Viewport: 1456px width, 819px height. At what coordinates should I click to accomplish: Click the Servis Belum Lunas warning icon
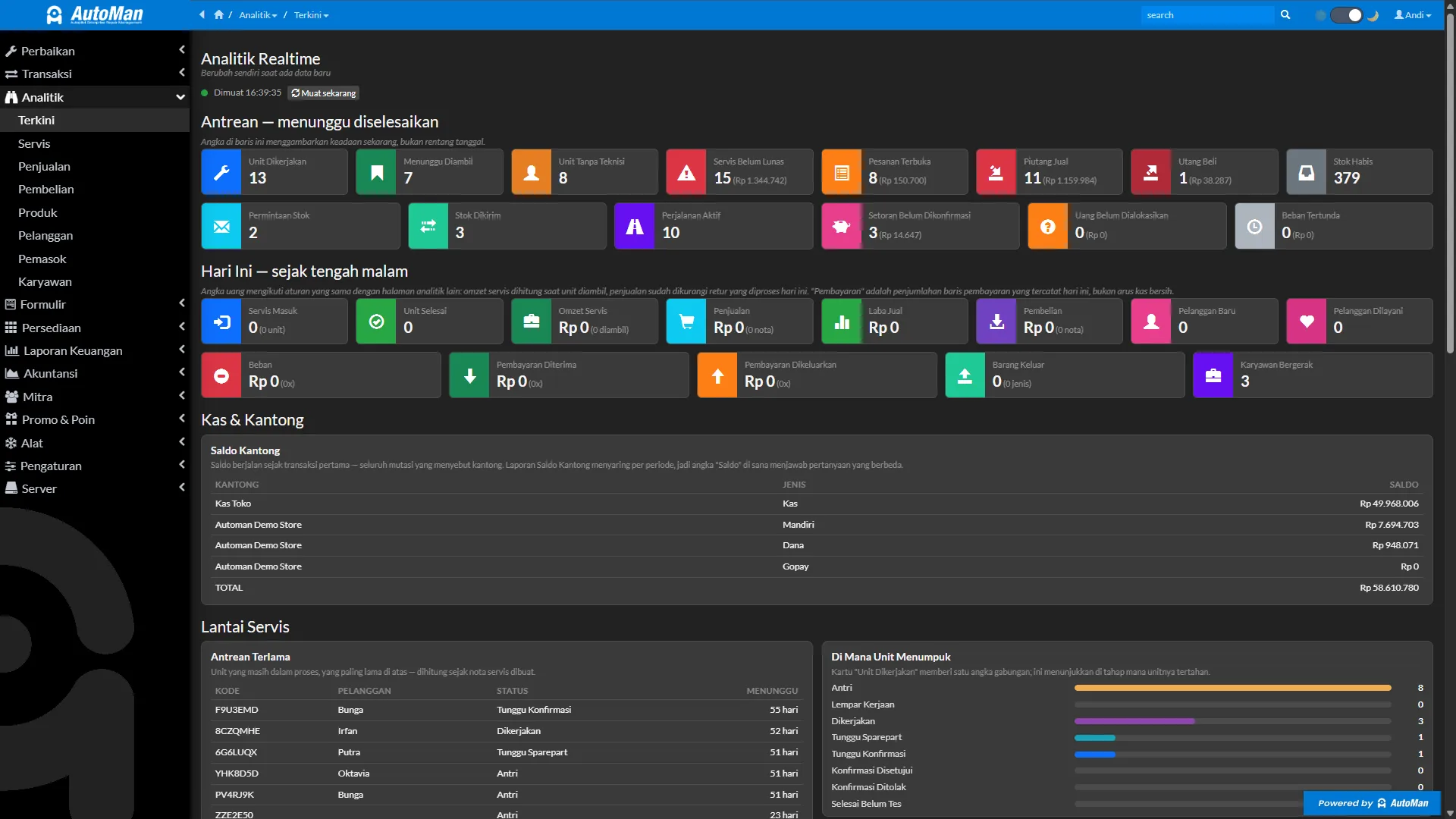686,172
